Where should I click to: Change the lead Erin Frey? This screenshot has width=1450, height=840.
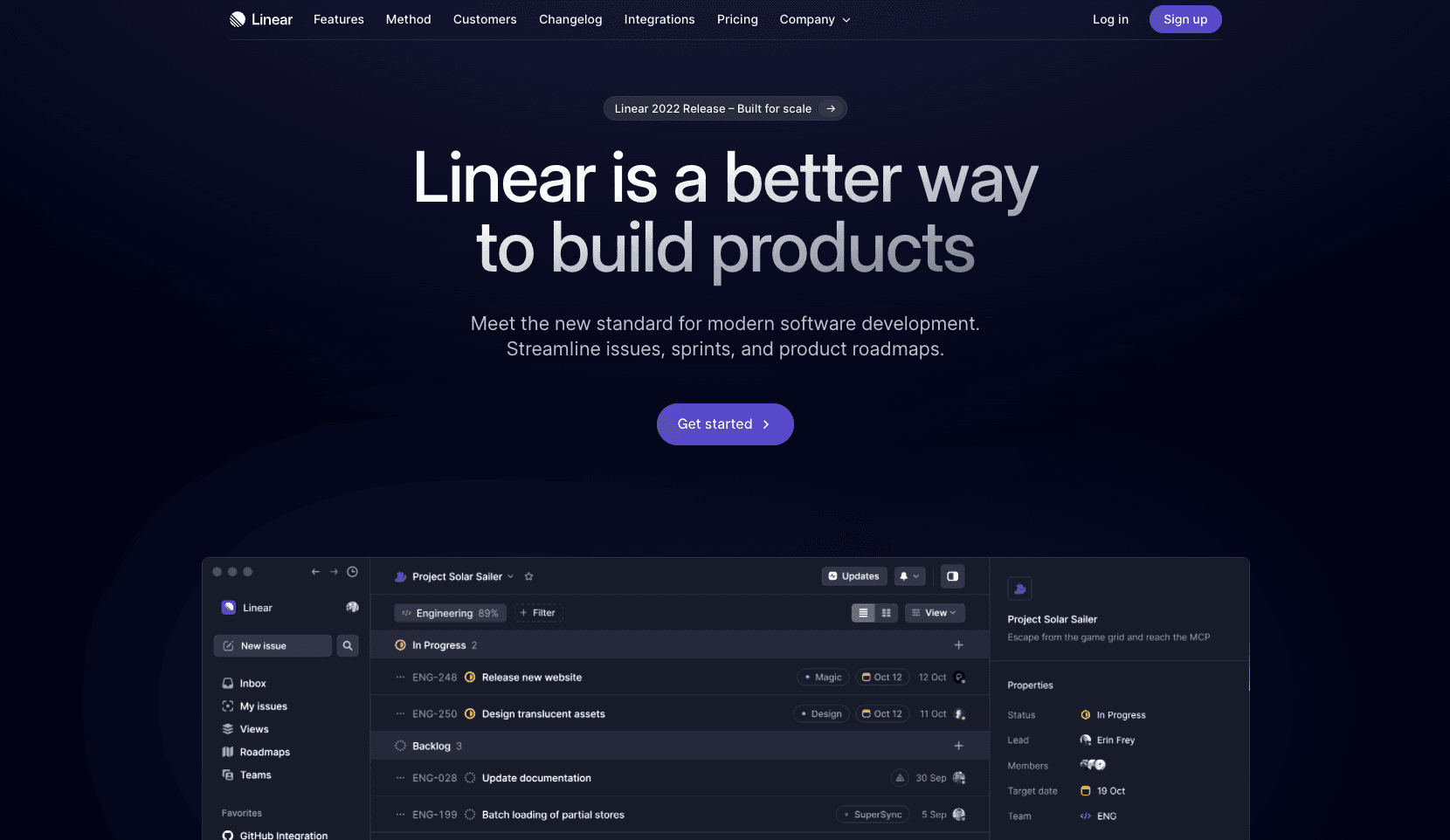[x=1108, y=740]
